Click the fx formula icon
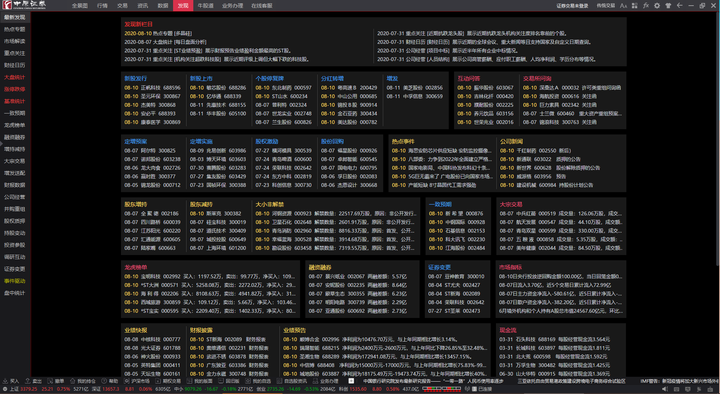Screen dimensions: 720x394 (646, 6)
